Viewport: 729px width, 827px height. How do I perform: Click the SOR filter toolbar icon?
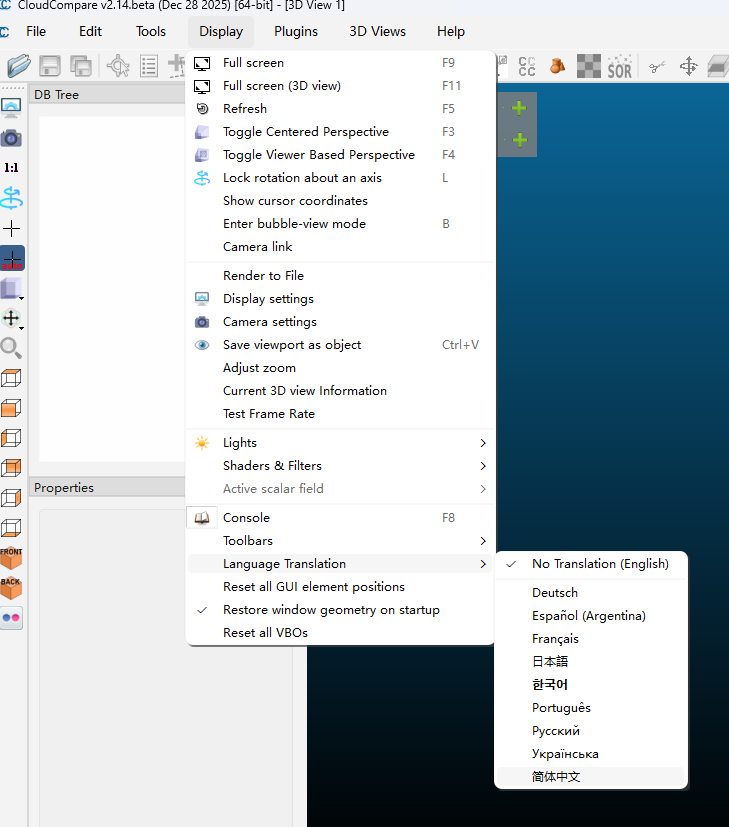619,66
